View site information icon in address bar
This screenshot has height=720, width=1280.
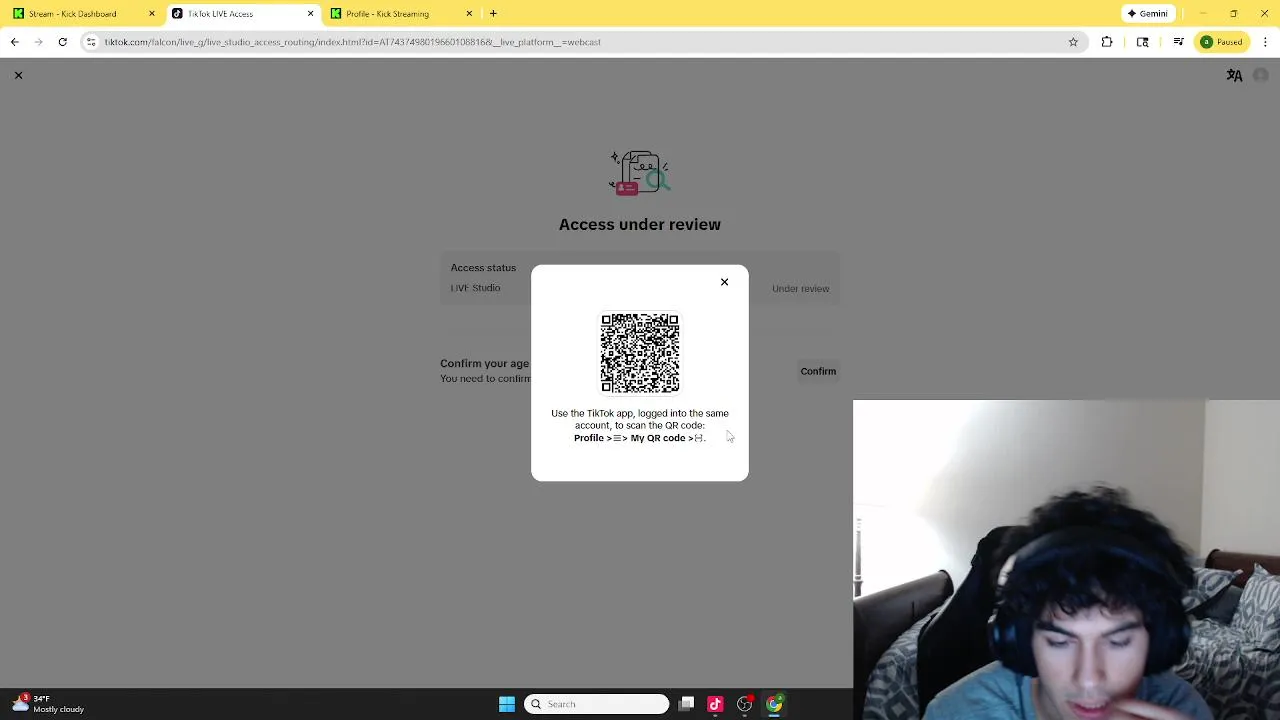(x=91, y=42)
